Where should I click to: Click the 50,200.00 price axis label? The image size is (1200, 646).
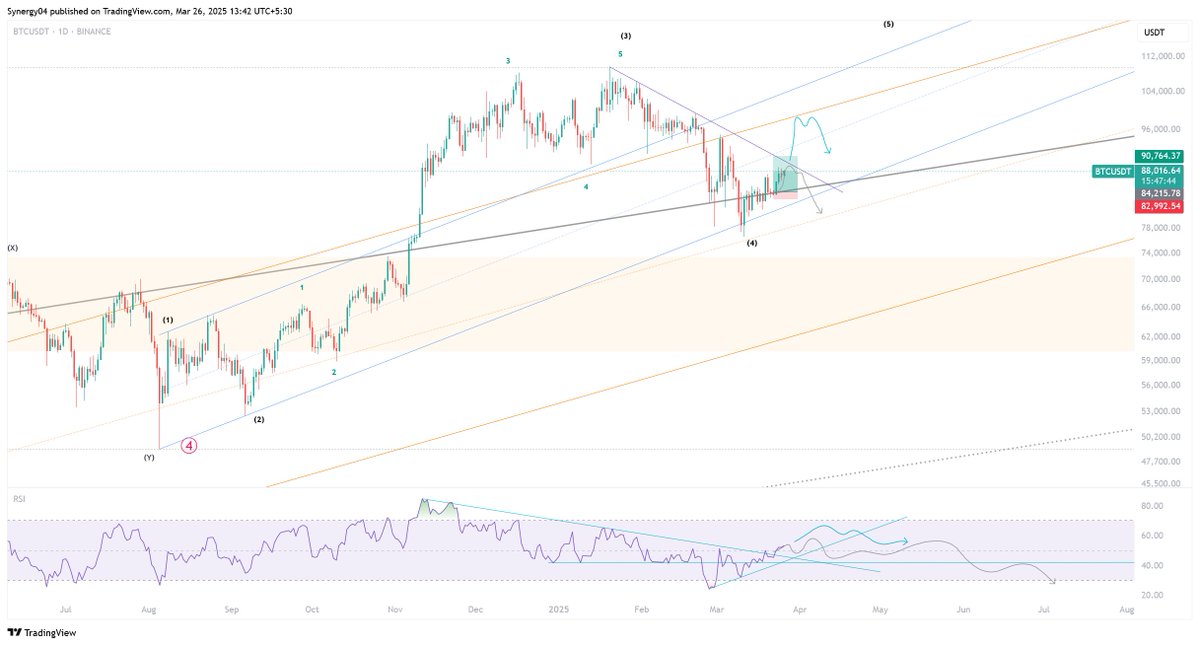click(x=1162, y=437)
